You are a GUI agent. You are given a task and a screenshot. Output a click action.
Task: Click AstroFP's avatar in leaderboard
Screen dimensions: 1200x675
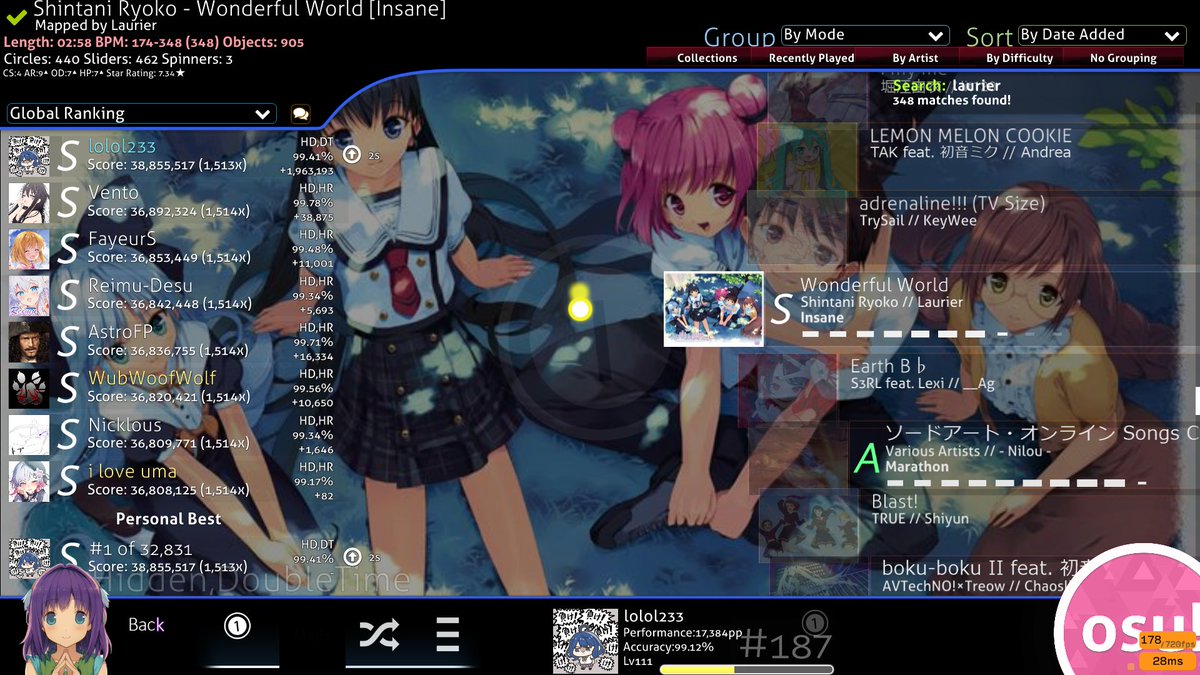tap(29, 342)
